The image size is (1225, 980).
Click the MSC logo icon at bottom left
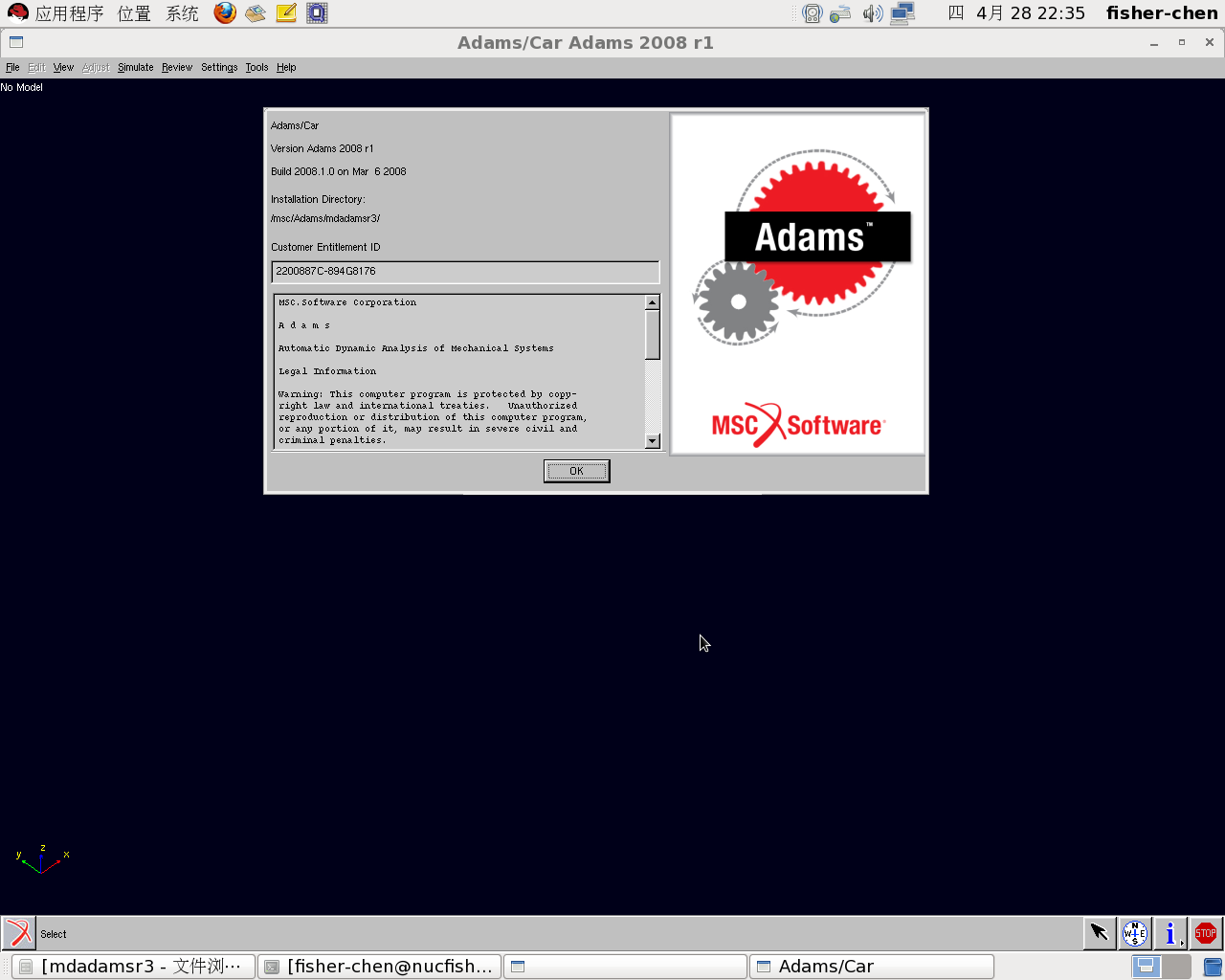point(18,933)
